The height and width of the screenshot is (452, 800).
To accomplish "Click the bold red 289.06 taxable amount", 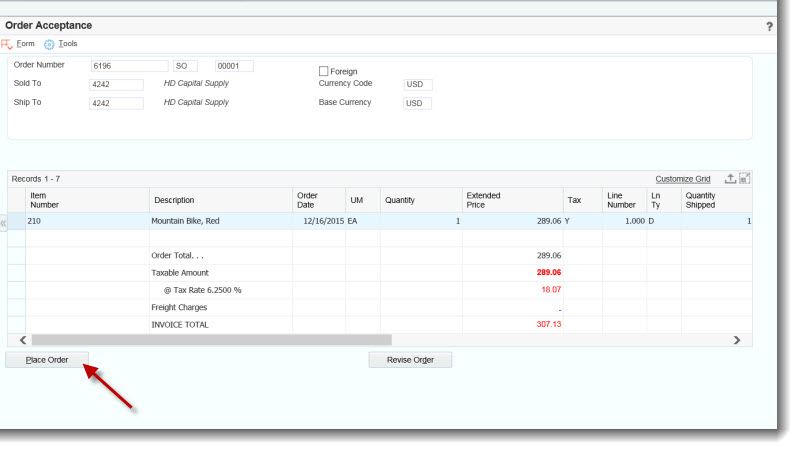I will point(548,272).
